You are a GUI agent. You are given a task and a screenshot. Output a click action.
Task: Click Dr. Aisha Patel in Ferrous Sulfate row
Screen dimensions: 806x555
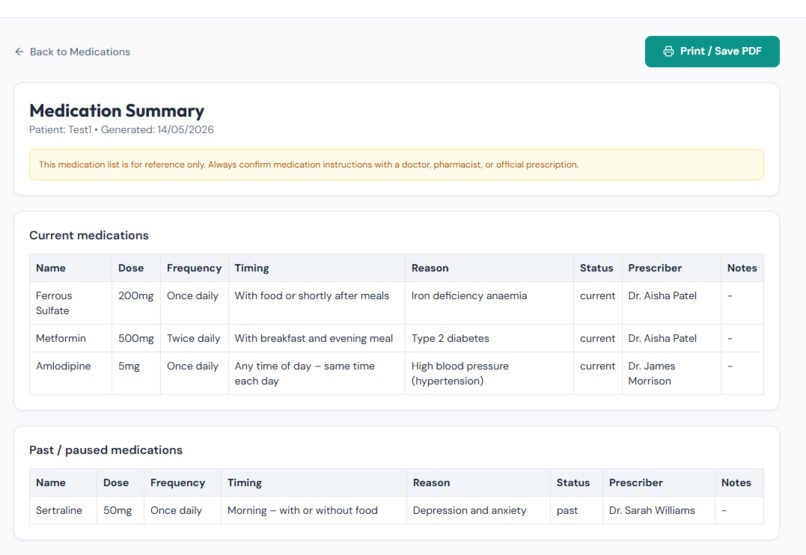coord(671,303)
